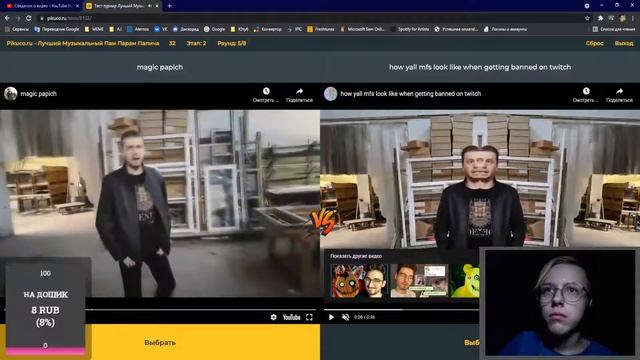Viewport: 640px width, 360px height.
Task: Open the MEME bookmarks folder
Action: (x=94, y=29)
